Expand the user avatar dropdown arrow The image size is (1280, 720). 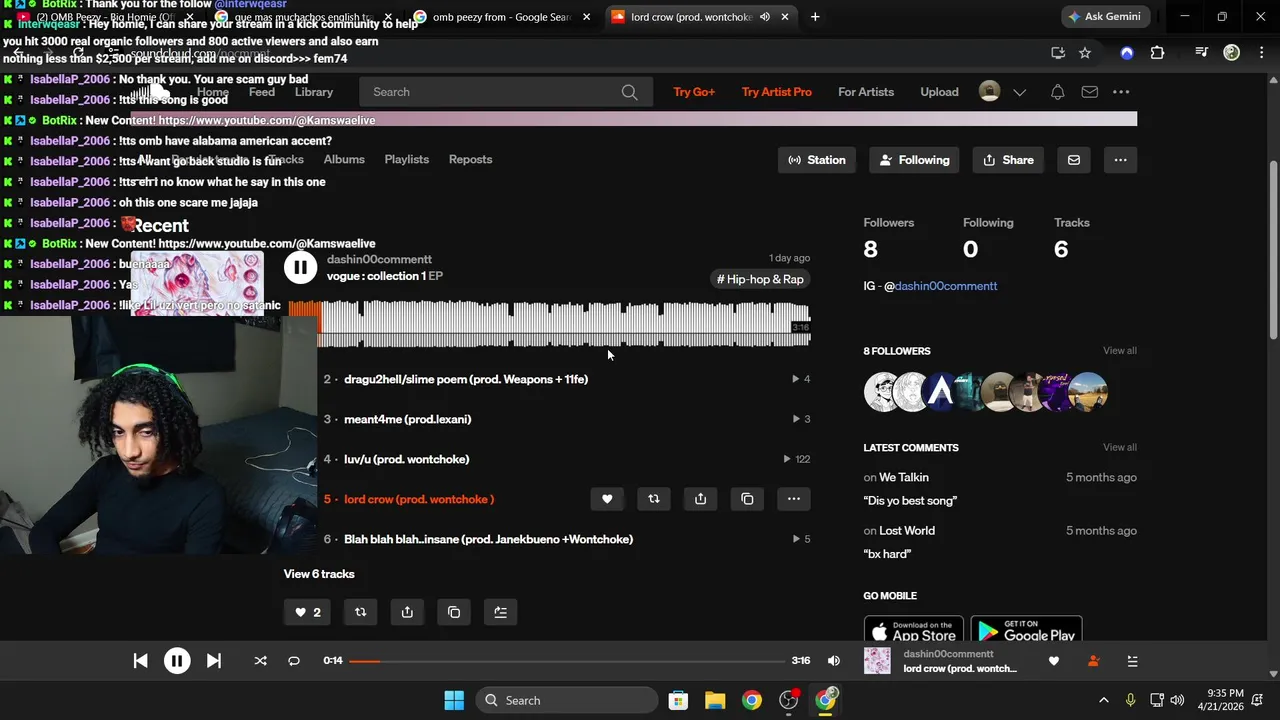pos(1019,92)
